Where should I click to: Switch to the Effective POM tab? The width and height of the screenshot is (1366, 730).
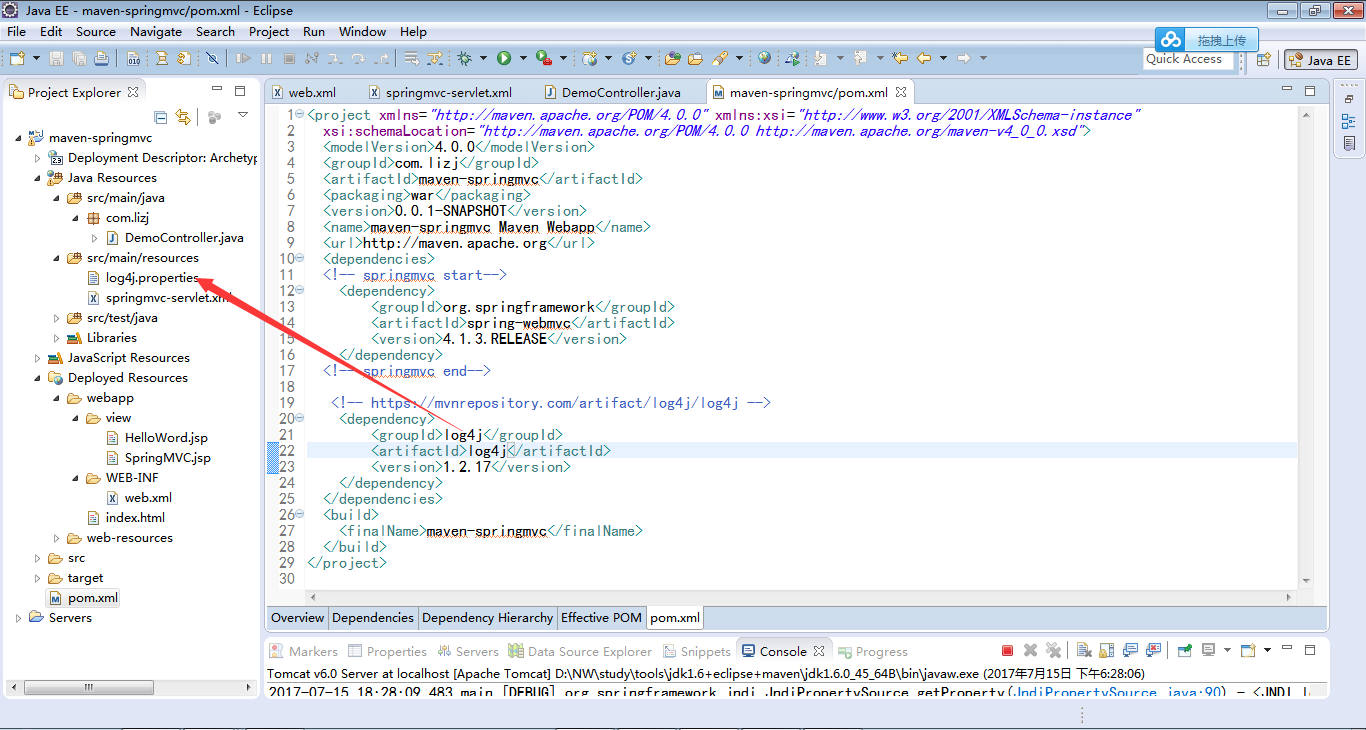[601, 617]
